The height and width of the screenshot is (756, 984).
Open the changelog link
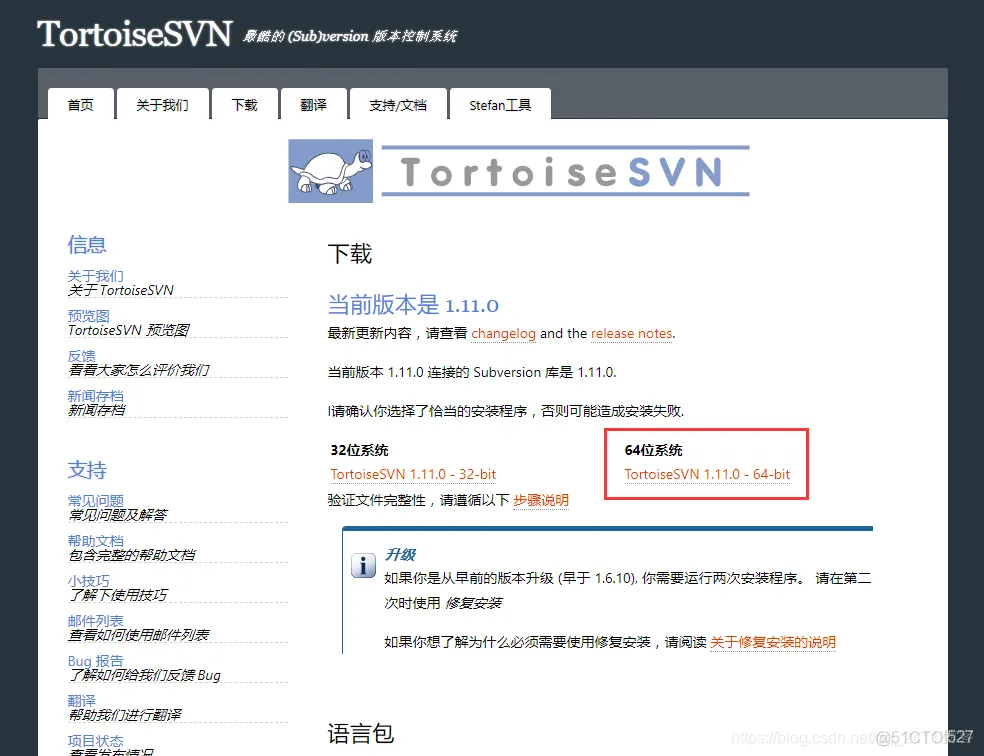click(x=503, y=333)
